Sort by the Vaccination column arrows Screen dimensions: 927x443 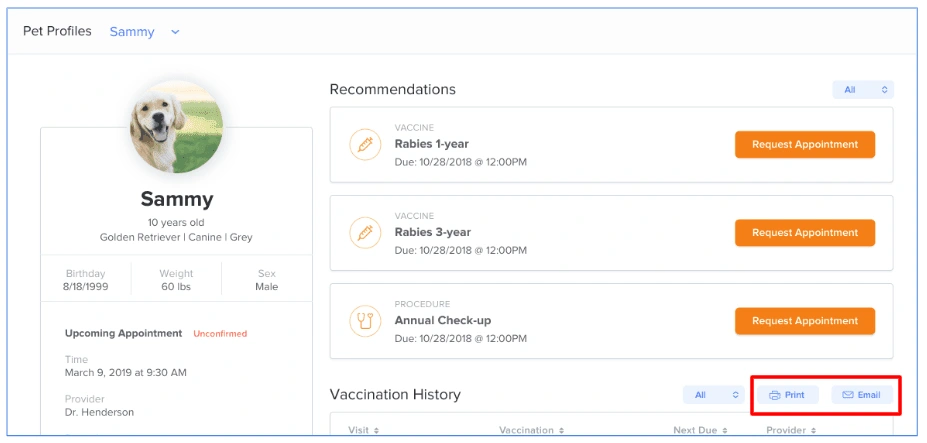click(x=562, y=431)
